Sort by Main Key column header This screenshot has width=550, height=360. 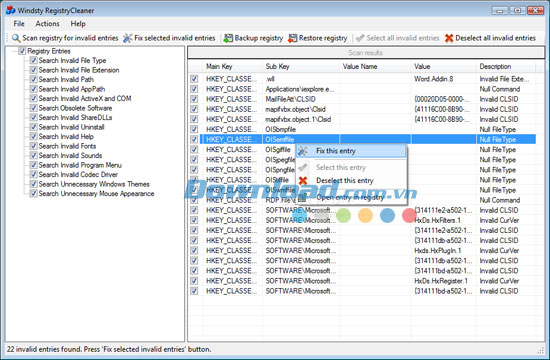click(232, 66)
